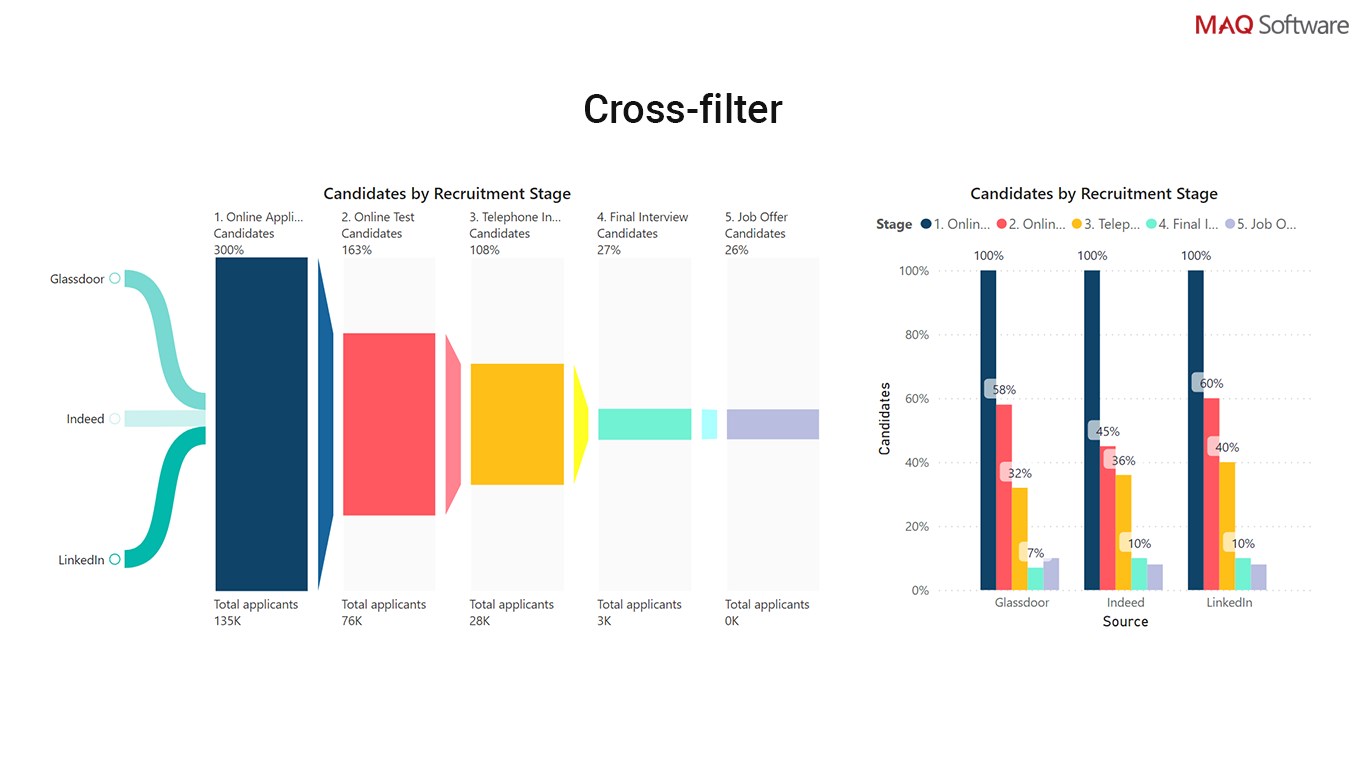Viewport: 1366px width, 768px height.
Task: Select the LinkedIn source circle node
Action: click(115, 560)
